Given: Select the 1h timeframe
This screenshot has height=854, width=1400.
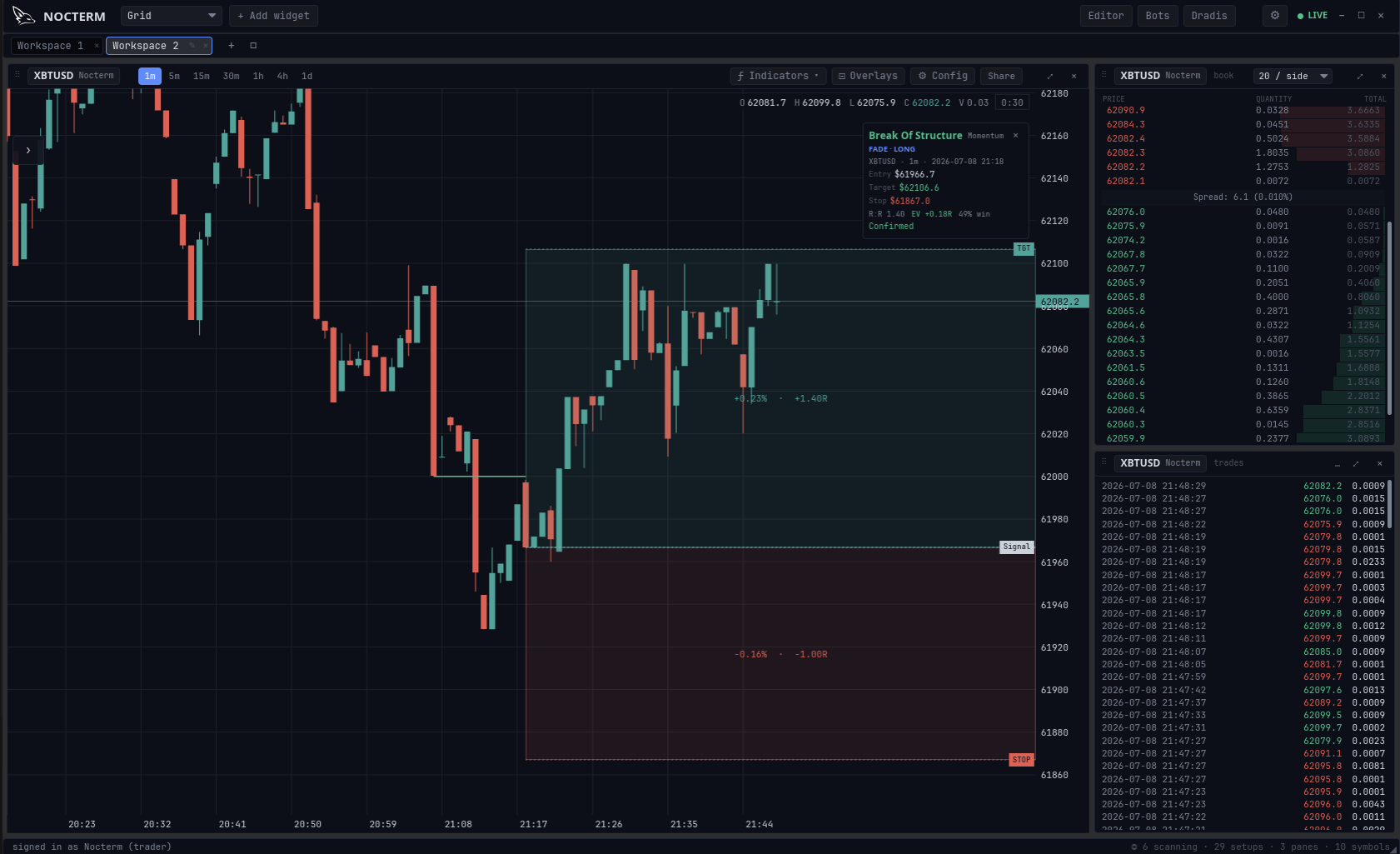Looking at the screenshot, I should tap(258, 76).
